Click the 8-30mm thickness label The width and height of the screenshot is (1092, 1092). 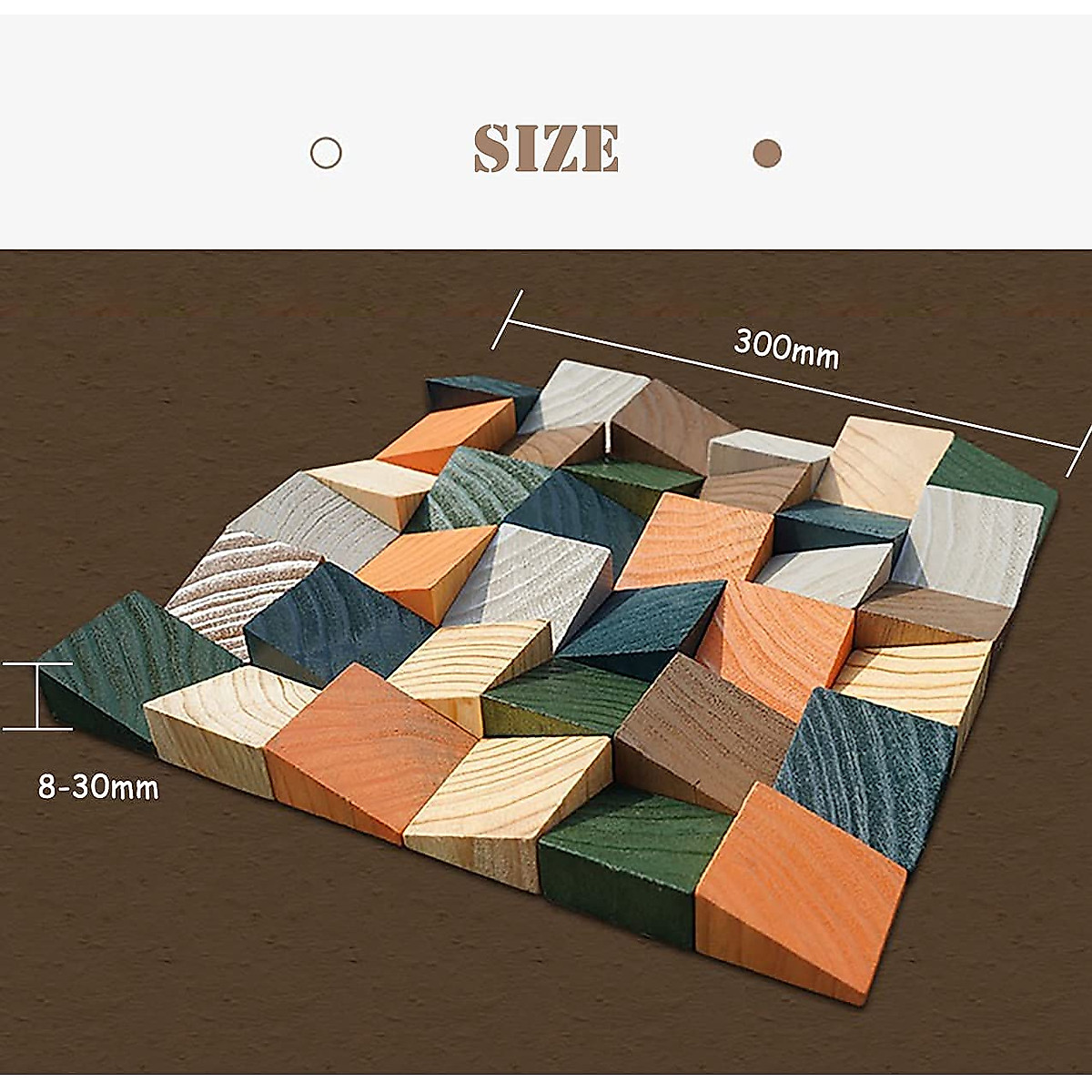click(98, 785)
